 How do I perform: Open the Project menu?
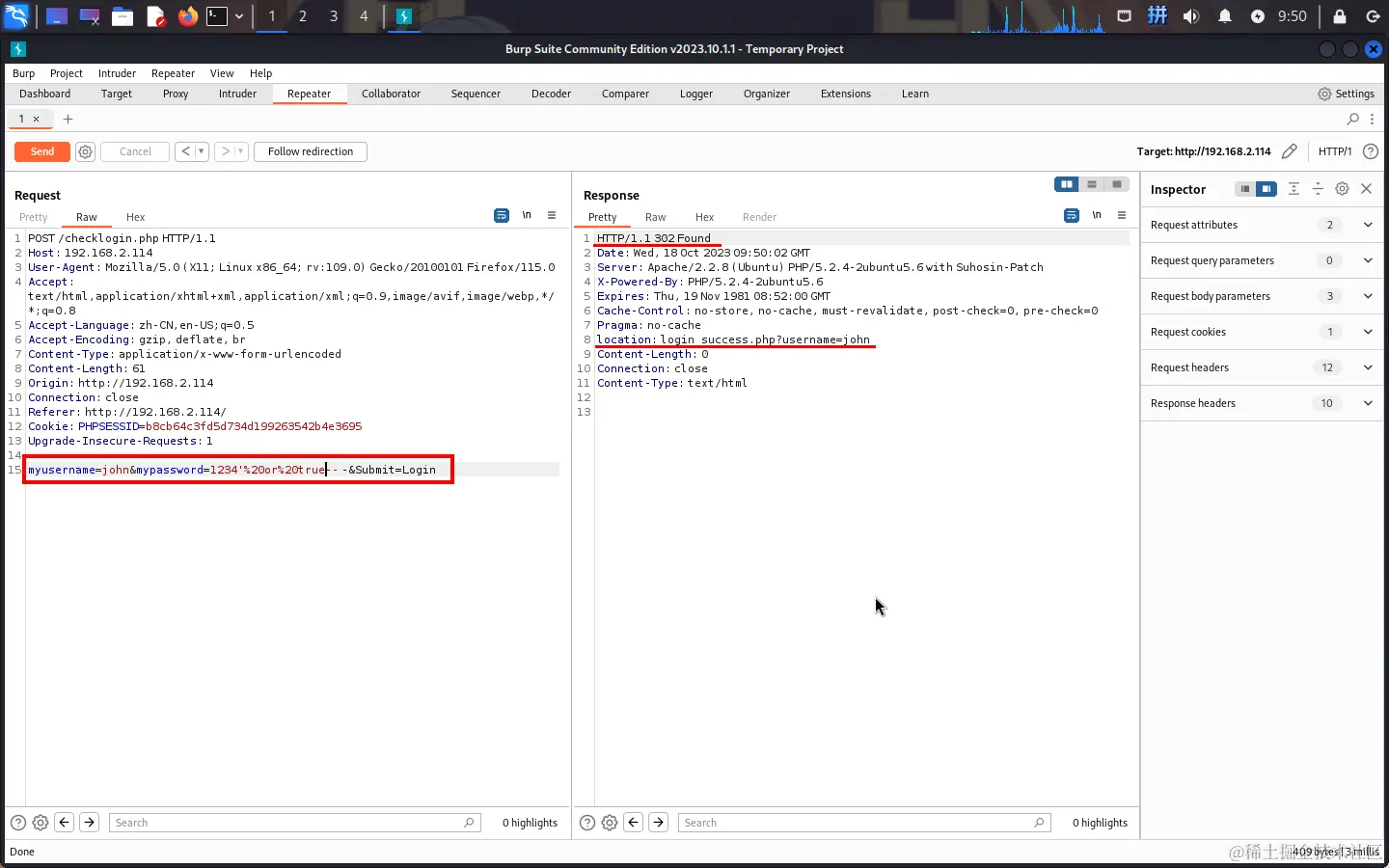pyautogui.click(x=67, y=73)
